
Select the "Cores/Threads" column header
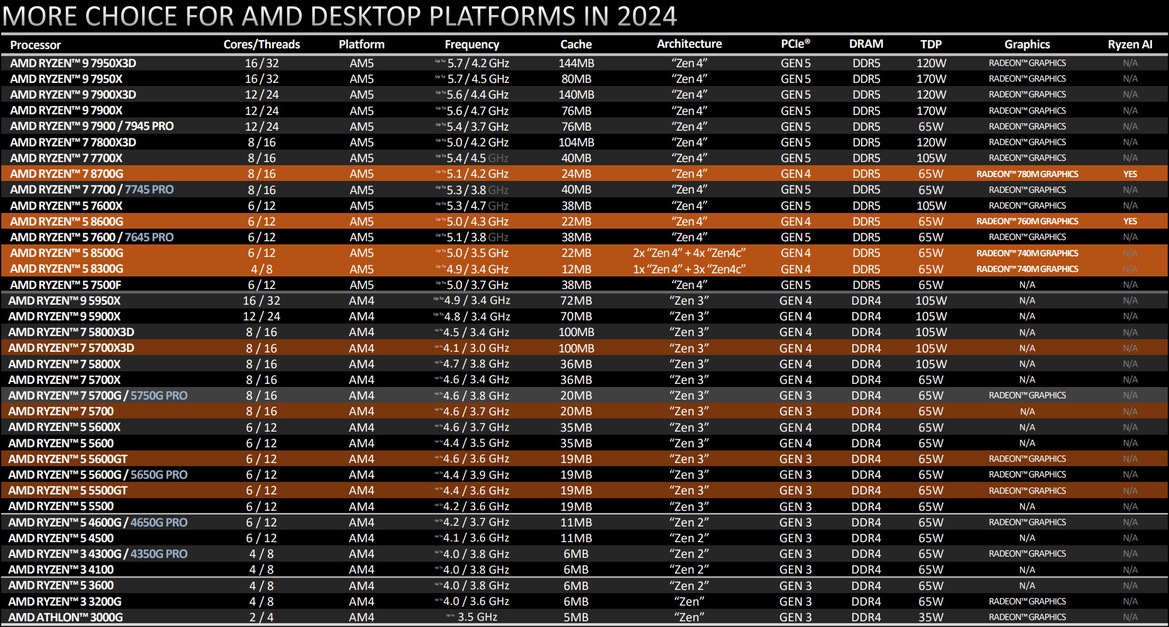coord(262,45)
